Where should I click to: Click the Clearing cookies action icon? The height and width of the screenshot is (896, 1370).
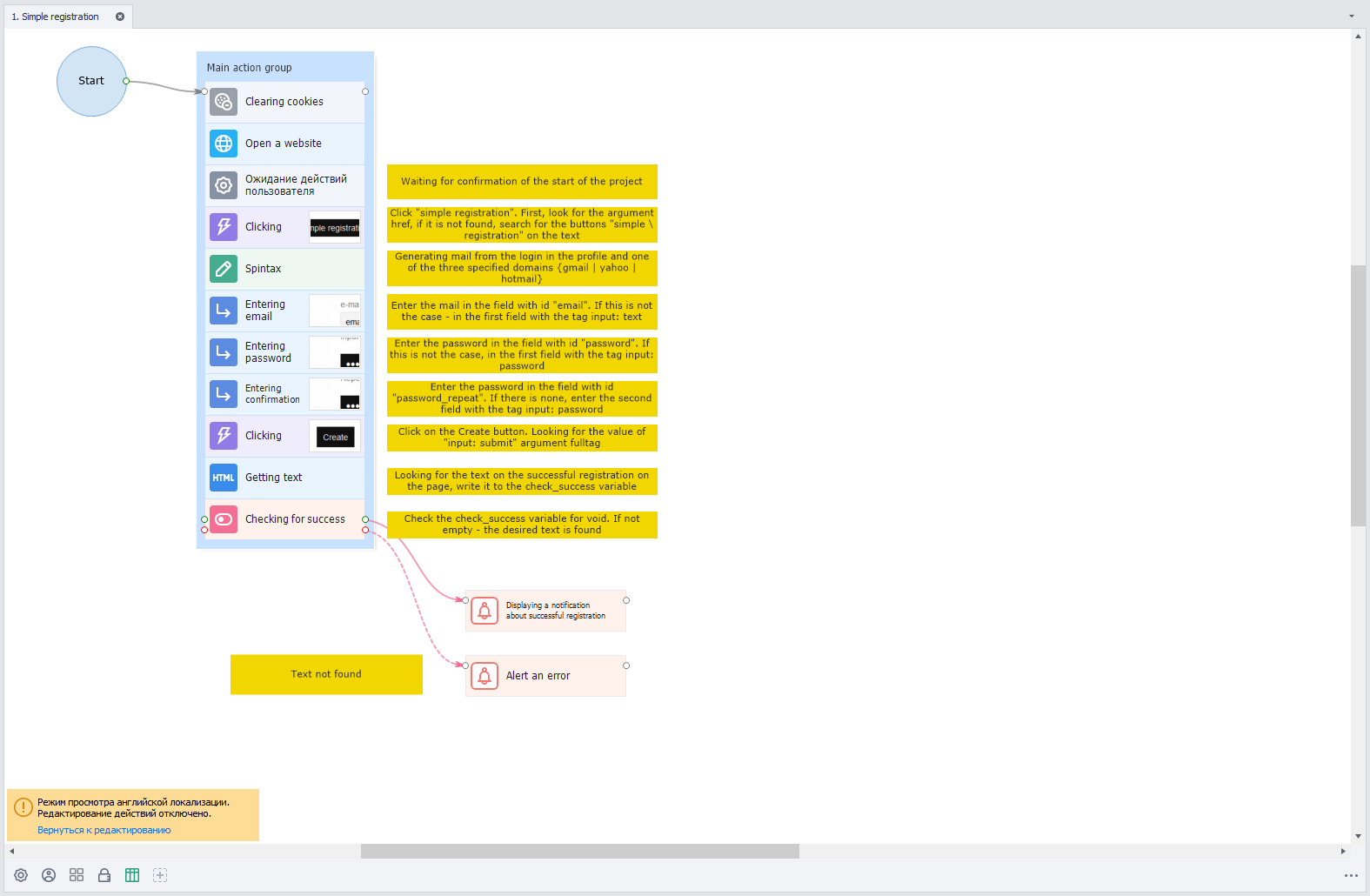coord(224,102)
